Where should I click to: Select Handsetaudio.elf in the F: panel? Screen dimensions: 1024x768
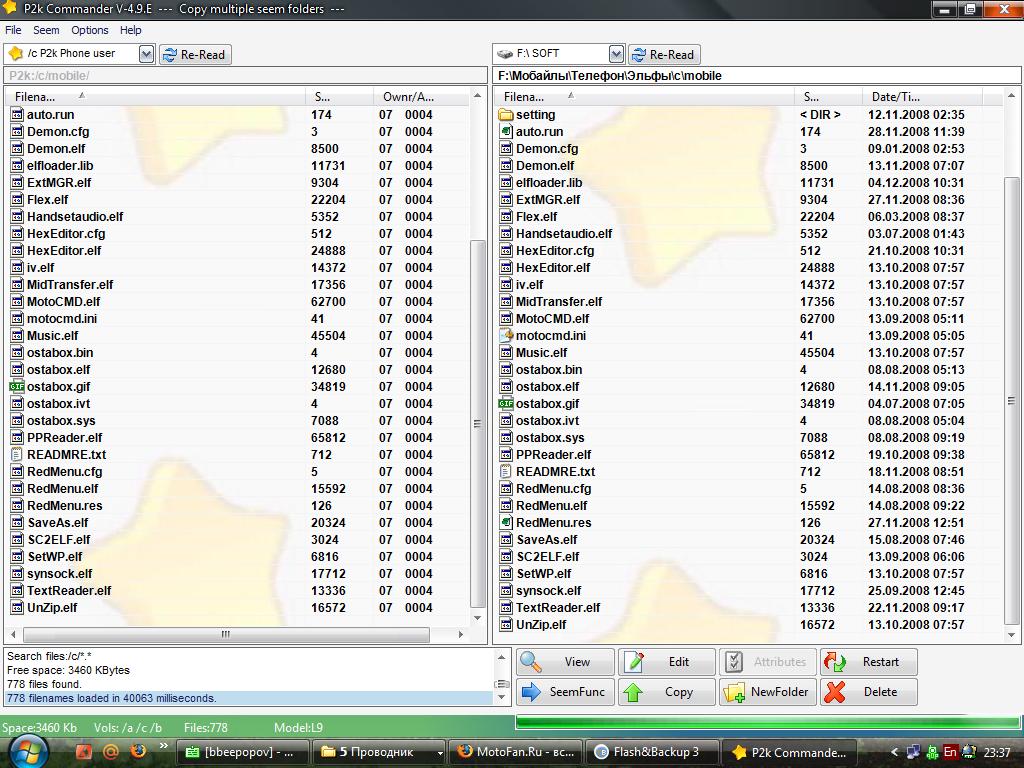click(x=564, y=234)
